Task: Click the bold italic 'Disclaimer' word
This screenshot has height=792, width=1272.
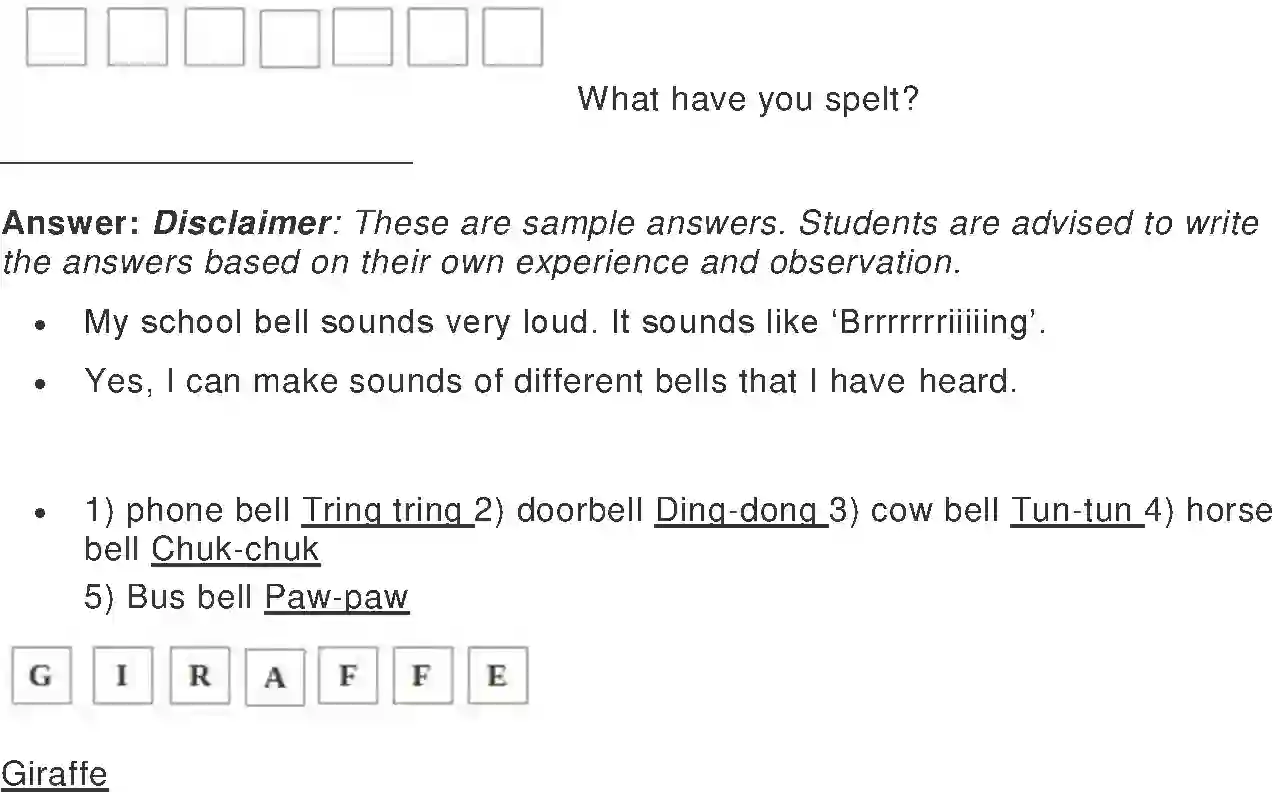Action: [x=240, y=223]
